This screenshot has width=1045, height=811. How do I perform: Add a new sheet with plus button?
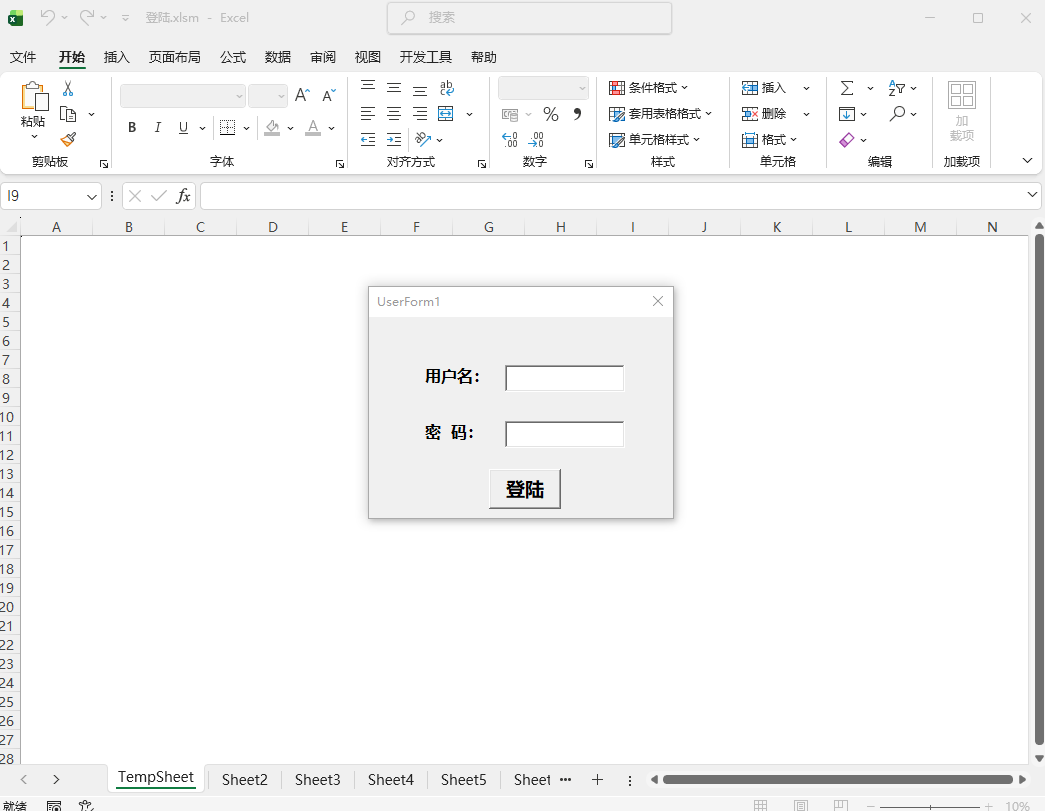pyautogui.click(x=597, y=780)
